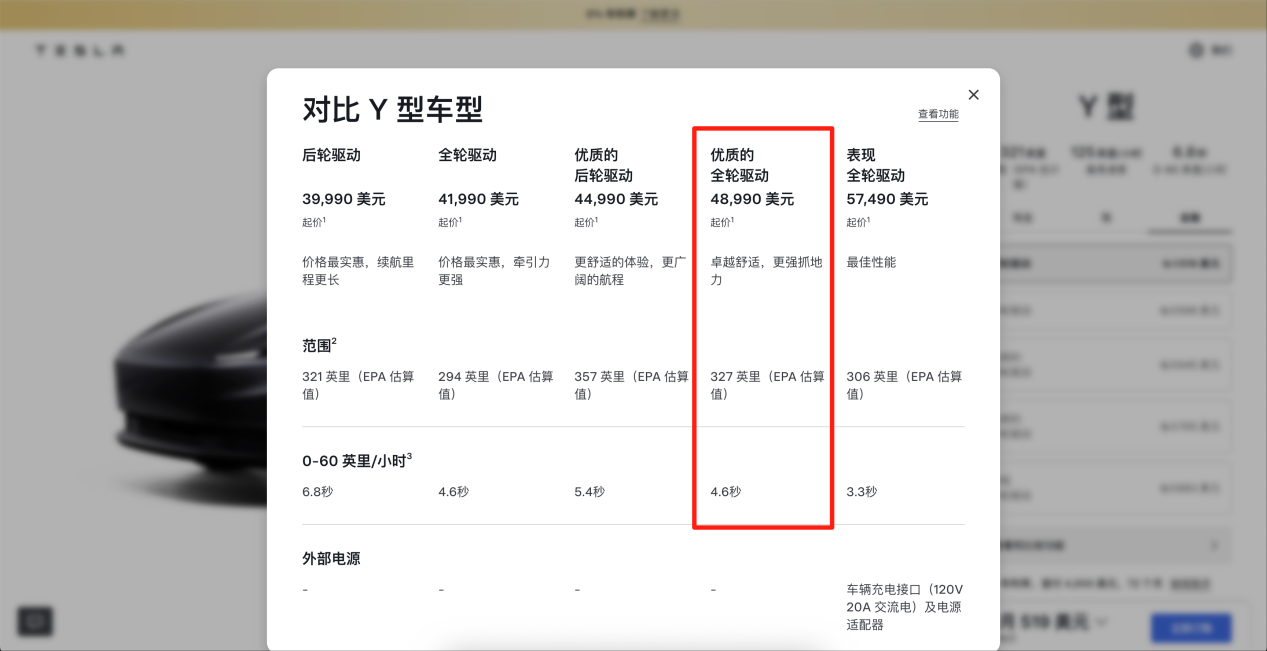Image resolution: width=1267 pixels, height=651 pixels.
Task: Expand the monthly payment chevron dropdown
Action: (1102, 621)
